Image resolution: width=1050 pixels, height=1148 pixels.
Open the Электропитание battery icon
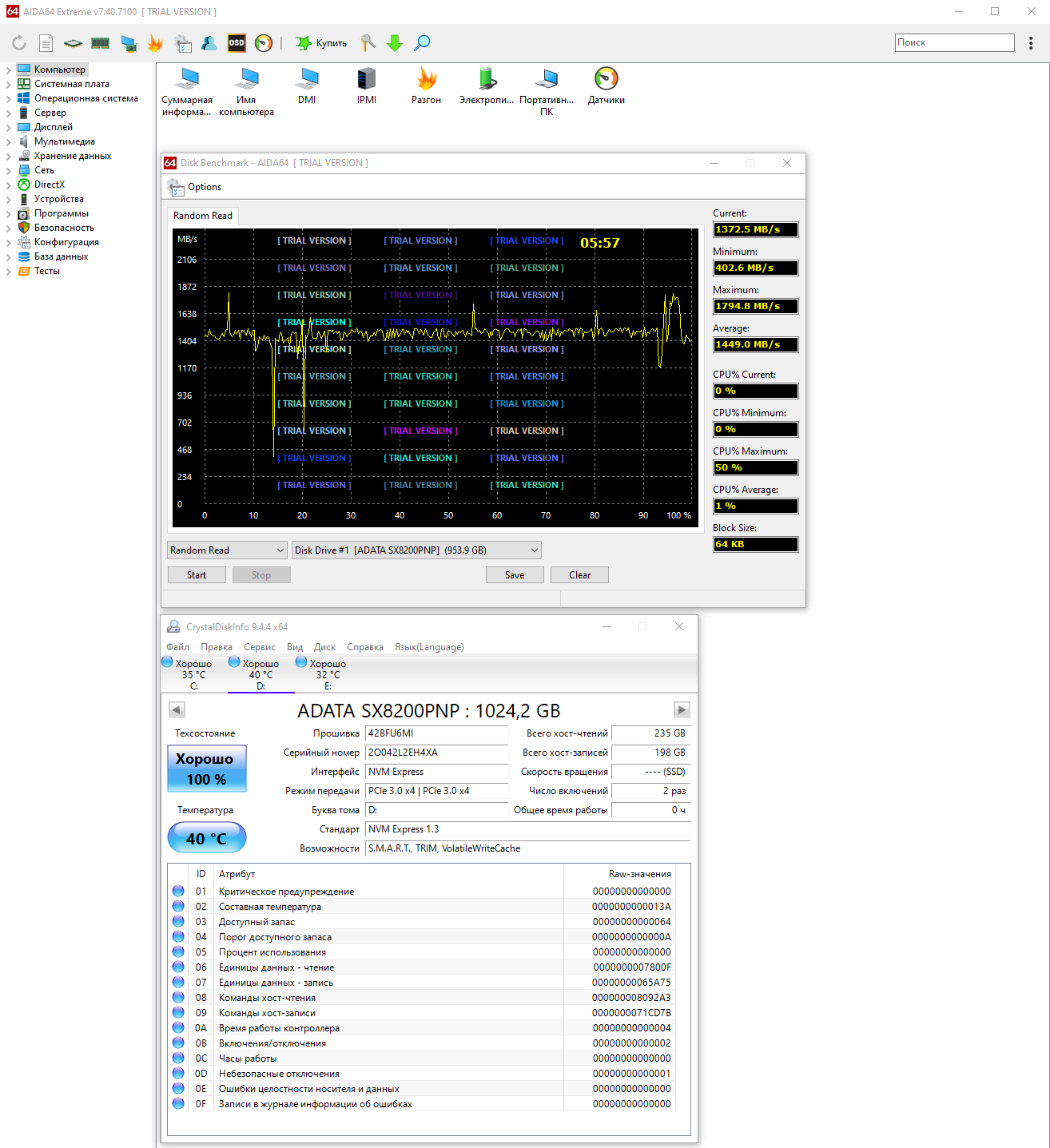pyautogui.click(x=487, y=86)
